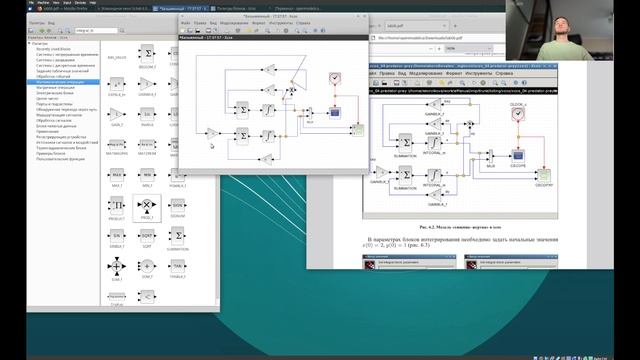The image size is (640, 360).
Task: Click the clock block in Xcos diagram
Action: tap(335, 78)
